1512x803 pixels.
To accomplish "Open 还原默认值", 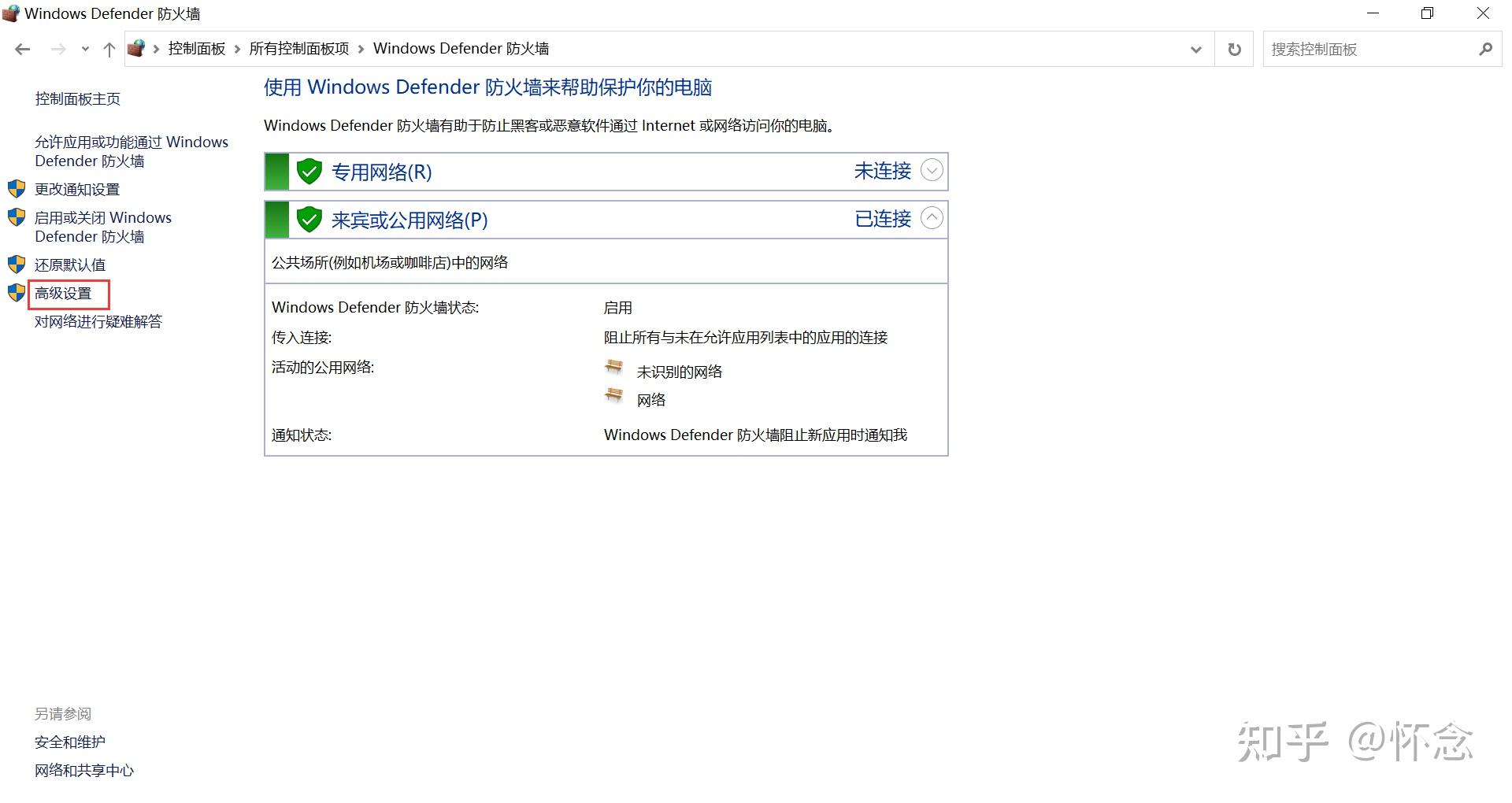I will tap(69, 265).
